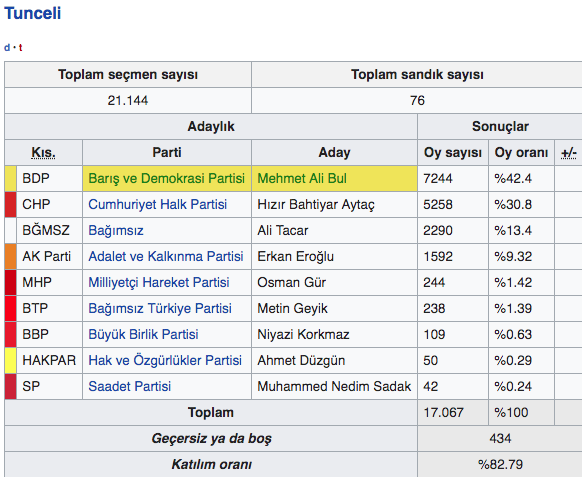Click the 'Oy oranı' column header
The image size is (582, 477).
click(521, 153)
